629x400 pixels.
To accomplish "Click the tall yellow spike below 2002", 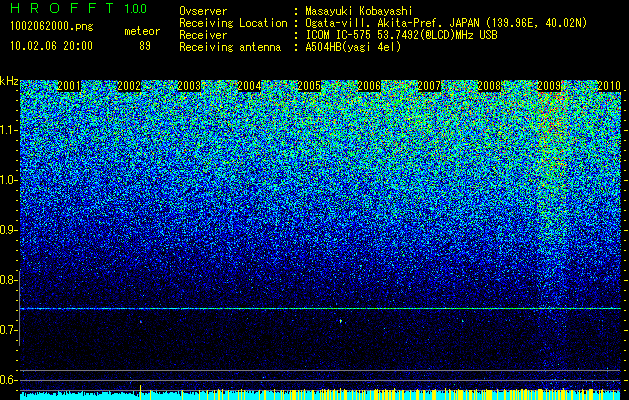I will pyautogui.click(x=140, y=392).
